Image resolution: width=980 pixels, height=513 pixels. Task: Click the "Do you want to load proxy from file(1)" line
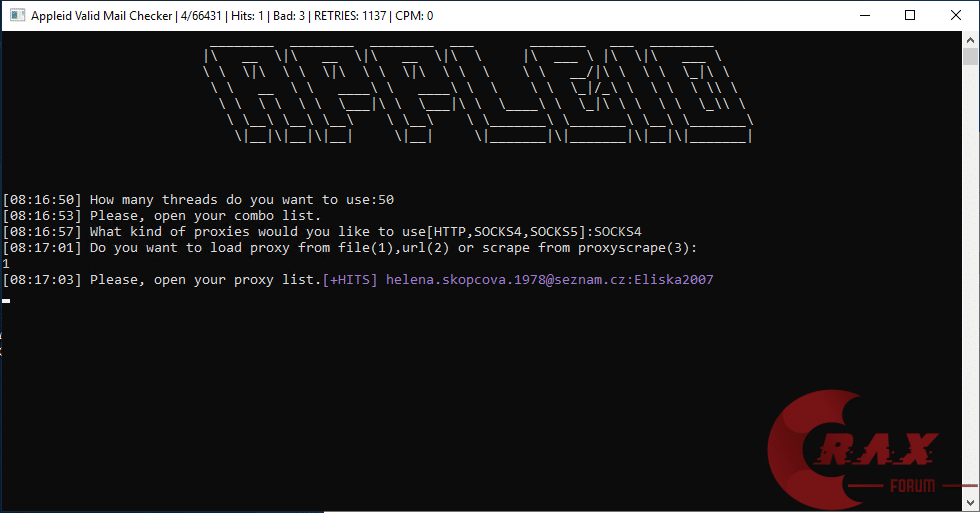pyautogui.click(x=350, y=248)
